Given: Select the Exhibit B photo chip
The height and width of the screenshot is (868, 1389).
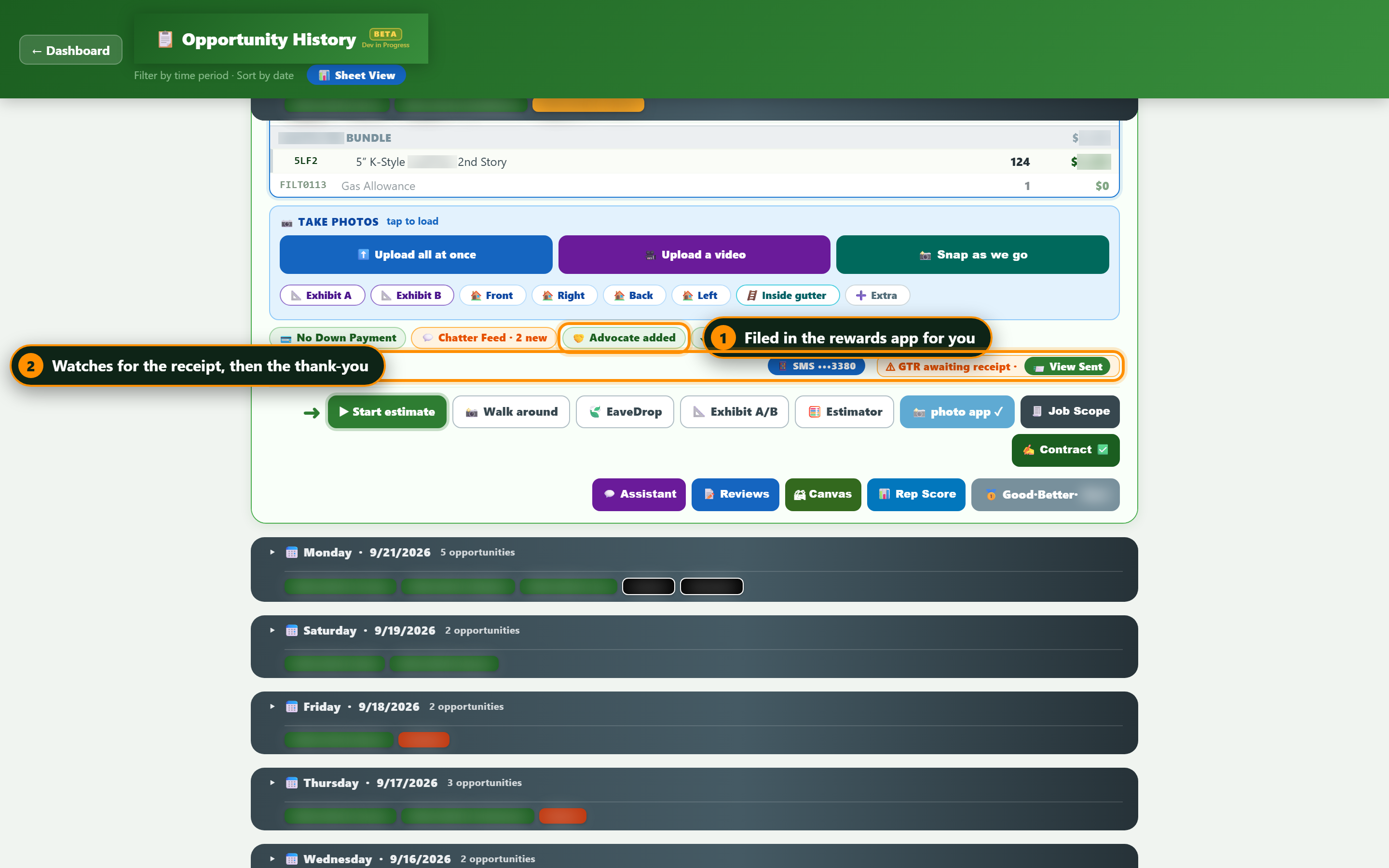Looking at the screenshot, I should pyautogui.click(x=412, y=295).
